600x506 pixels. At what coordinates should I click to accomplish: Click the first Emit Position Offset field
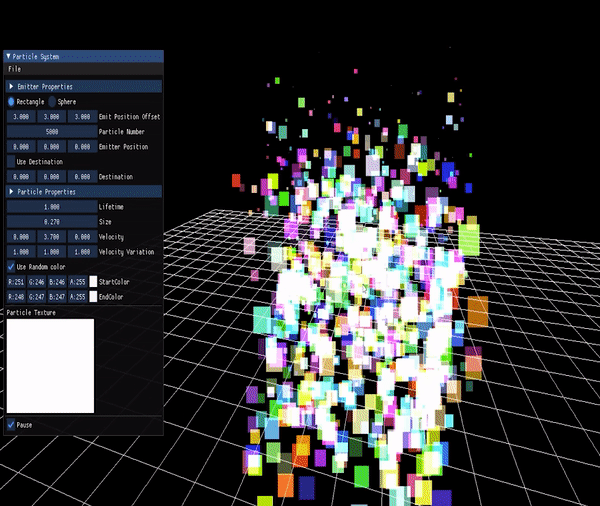pyautogui.click(x=21, y=116)
